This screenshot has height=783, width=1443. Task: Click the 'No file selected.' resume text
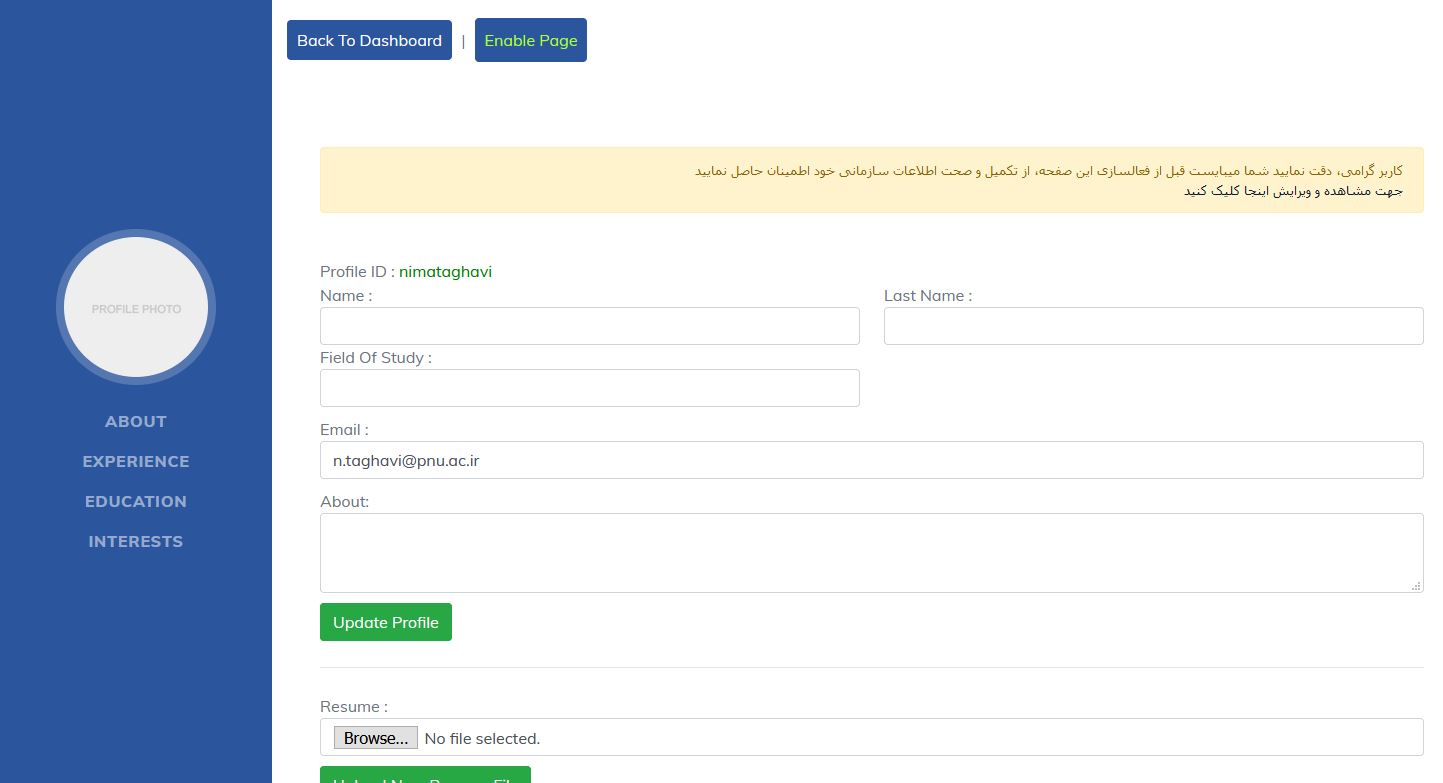pyautogui.click(x=482, y=738)
